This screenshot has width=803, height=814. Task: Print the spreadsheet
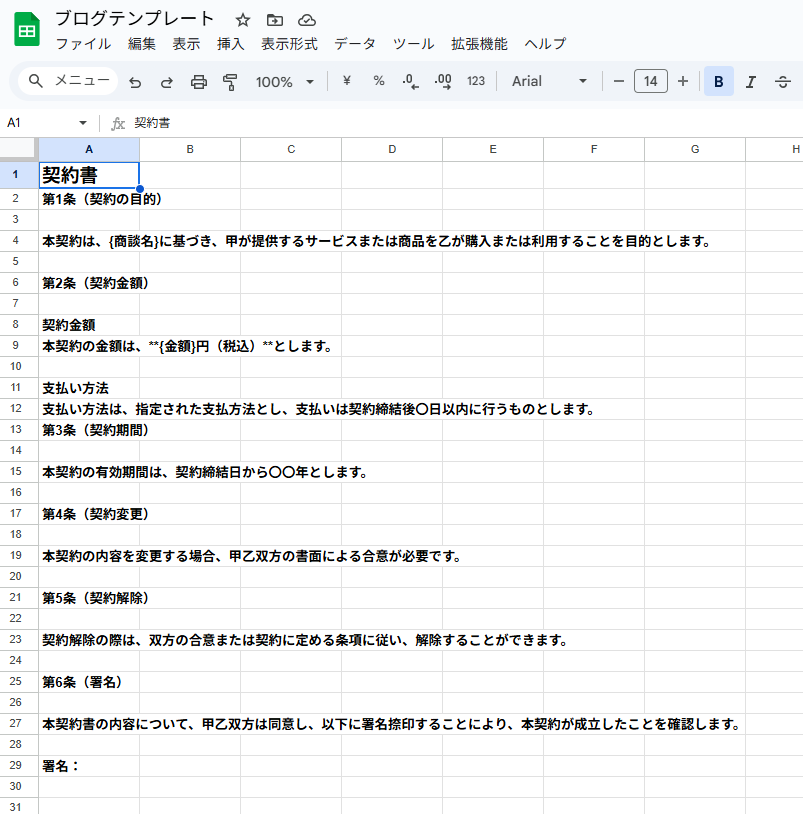tap(199, 82)
